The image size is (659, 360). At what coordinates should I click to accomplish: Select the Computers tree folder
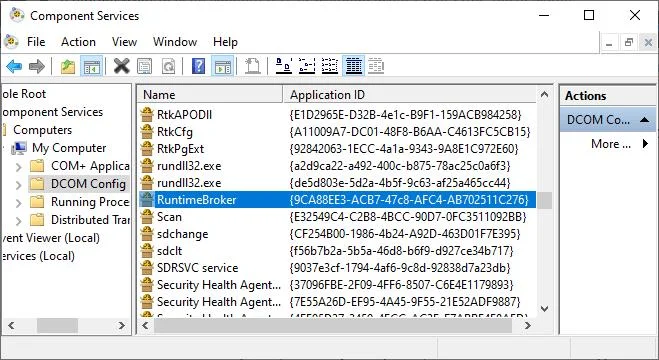coord(42,130)
